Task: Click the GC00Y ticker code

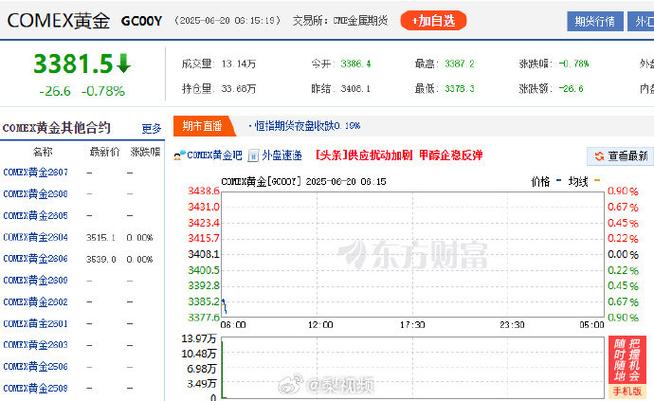Action: point(141,21)
